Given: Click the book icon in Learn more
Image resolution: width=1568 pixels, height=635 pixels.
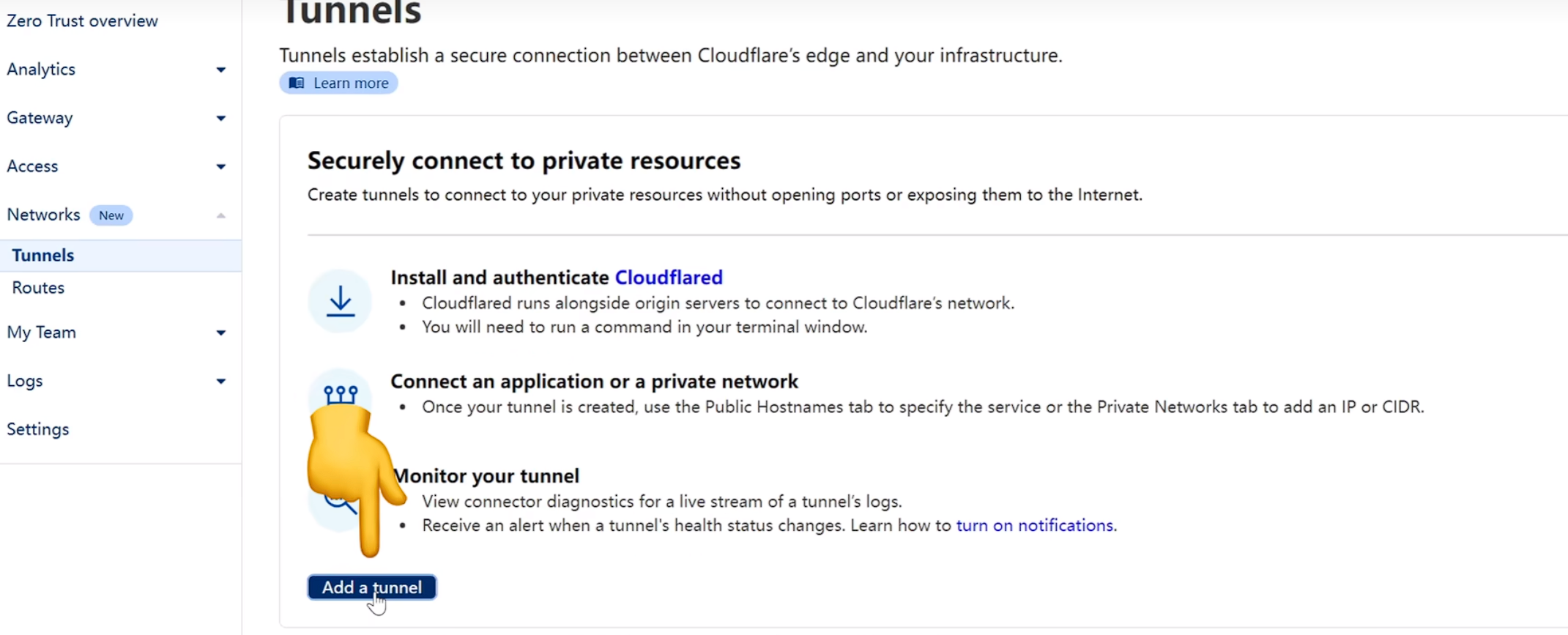Looking at the screenshot, I should point(297,83).
